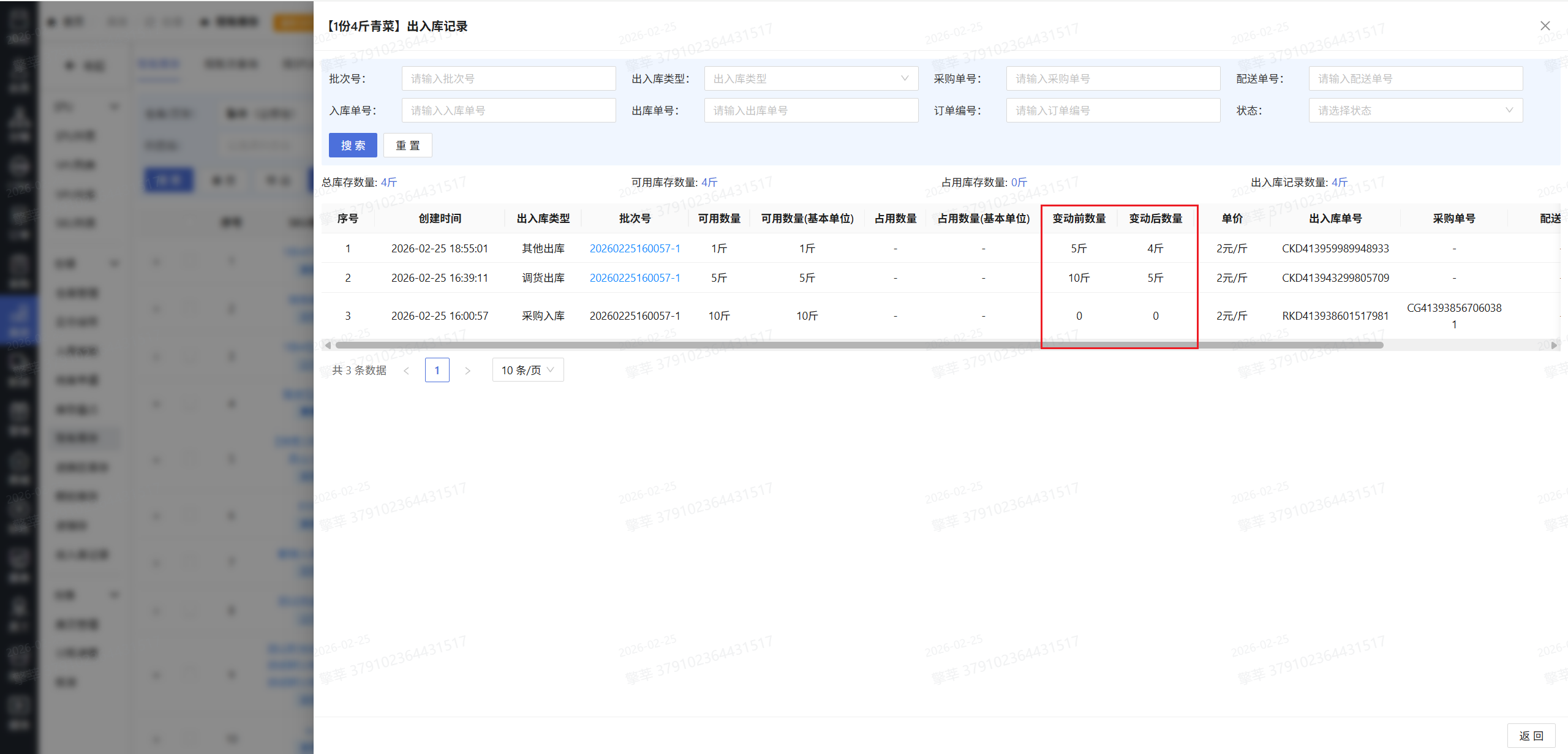This screenshot has height=754, width=1568.
Task: Open batch link in the 其他出库 row
Action: (635, 248)
